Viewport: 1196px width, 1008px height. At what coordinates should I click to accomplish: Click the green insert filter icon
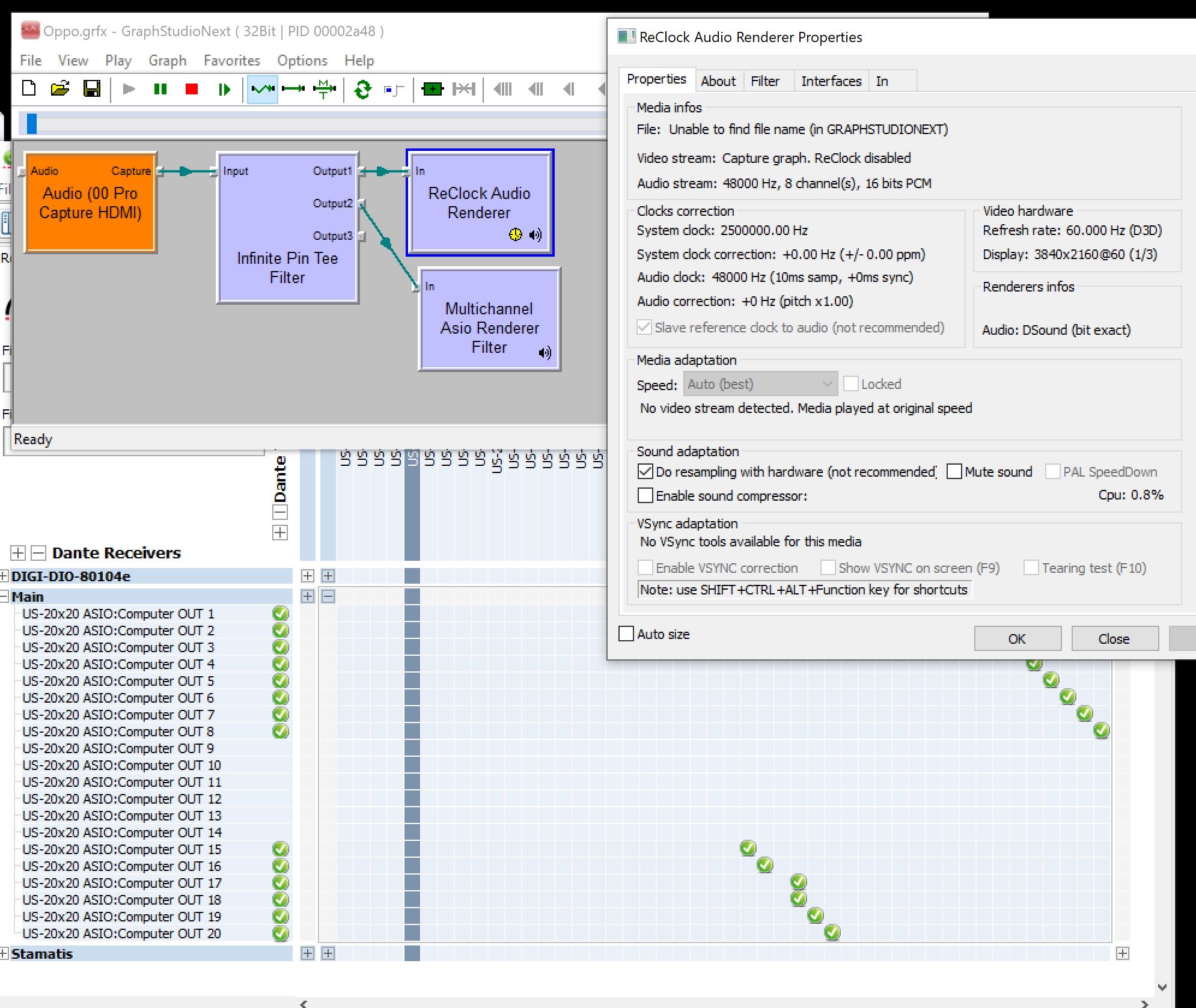[x=432, y=90]
